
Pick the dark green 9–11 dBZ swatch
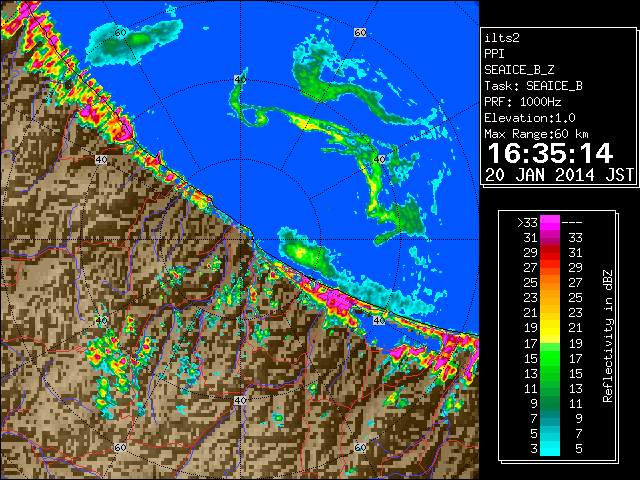click(x=550, y=404)
